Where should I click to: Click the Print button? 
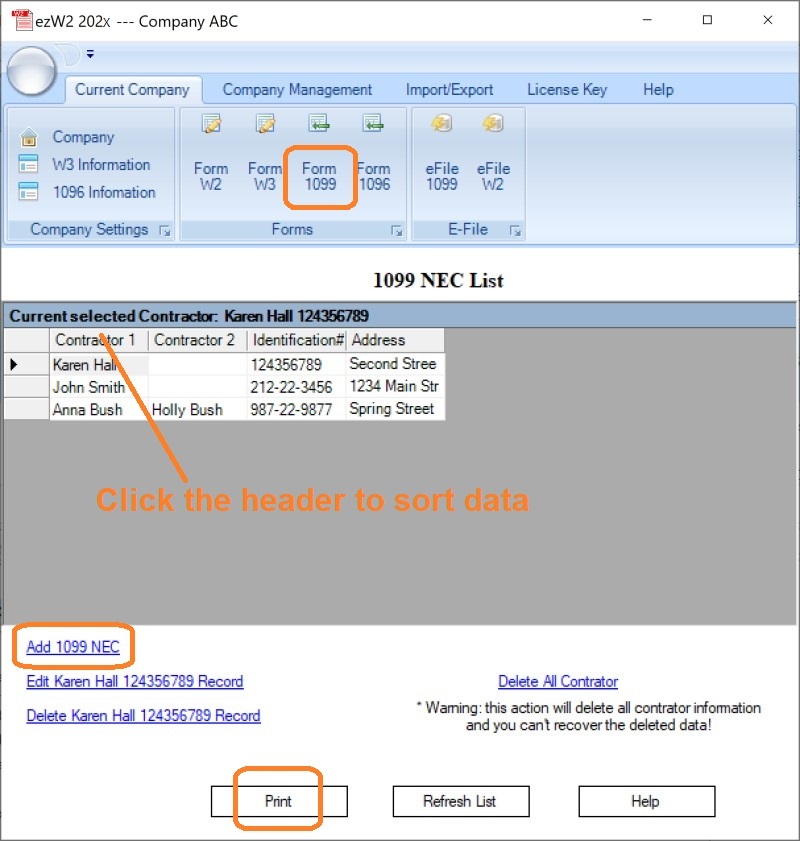[x=278, y=801]
